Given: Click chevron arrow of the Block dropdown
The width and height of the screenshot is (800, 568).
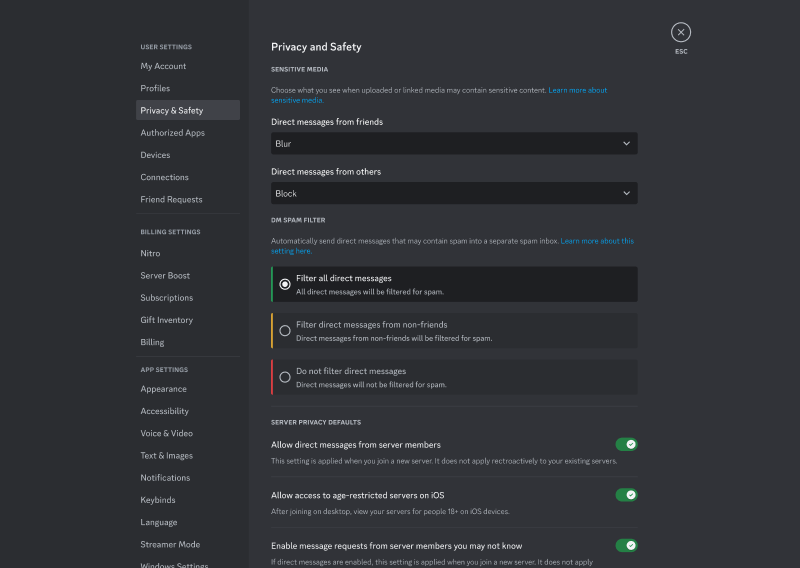Looking at the screenshot, I should [626, 193].
